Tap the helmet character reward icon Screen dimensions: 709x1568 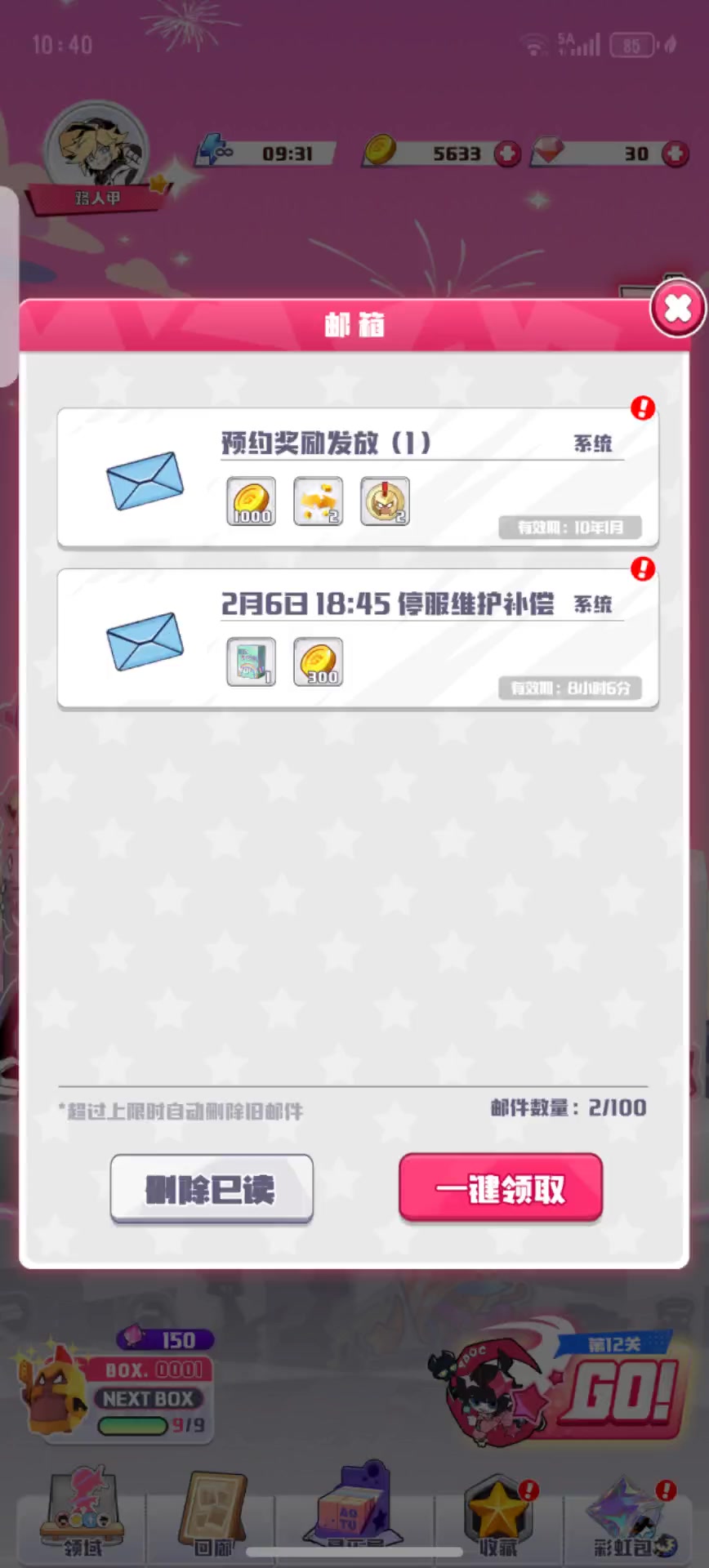[x=385, y=501]
